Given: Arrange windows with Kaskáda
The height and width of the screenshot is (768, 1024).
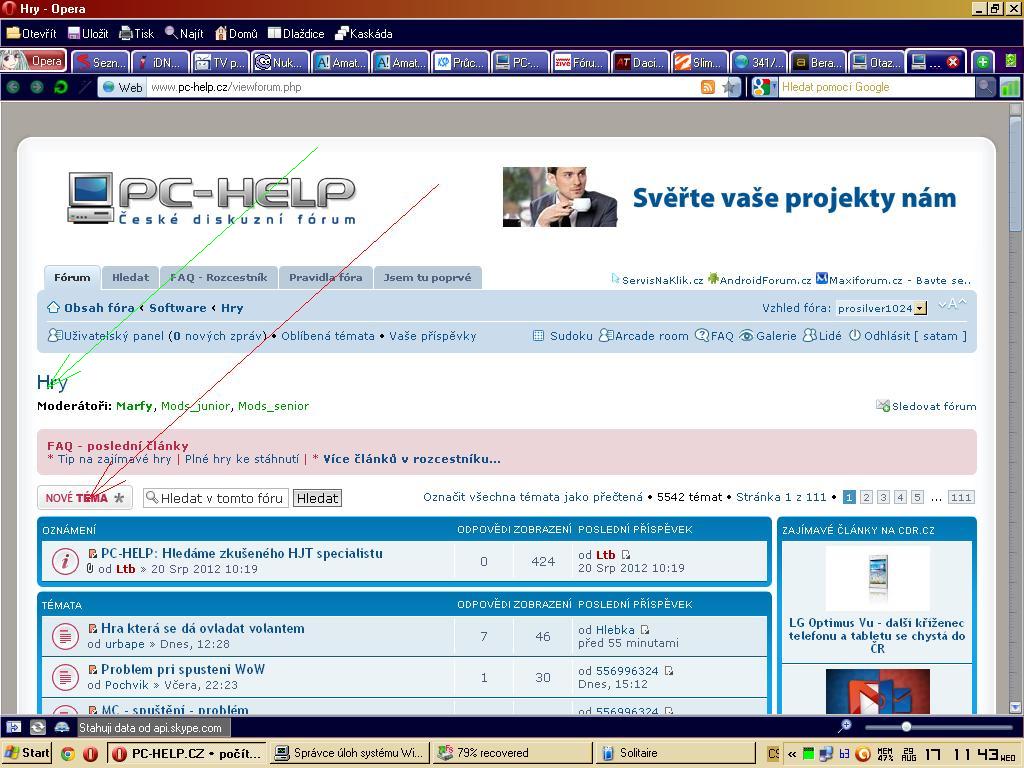Looking at the screenshot, I should coord(364,33).
